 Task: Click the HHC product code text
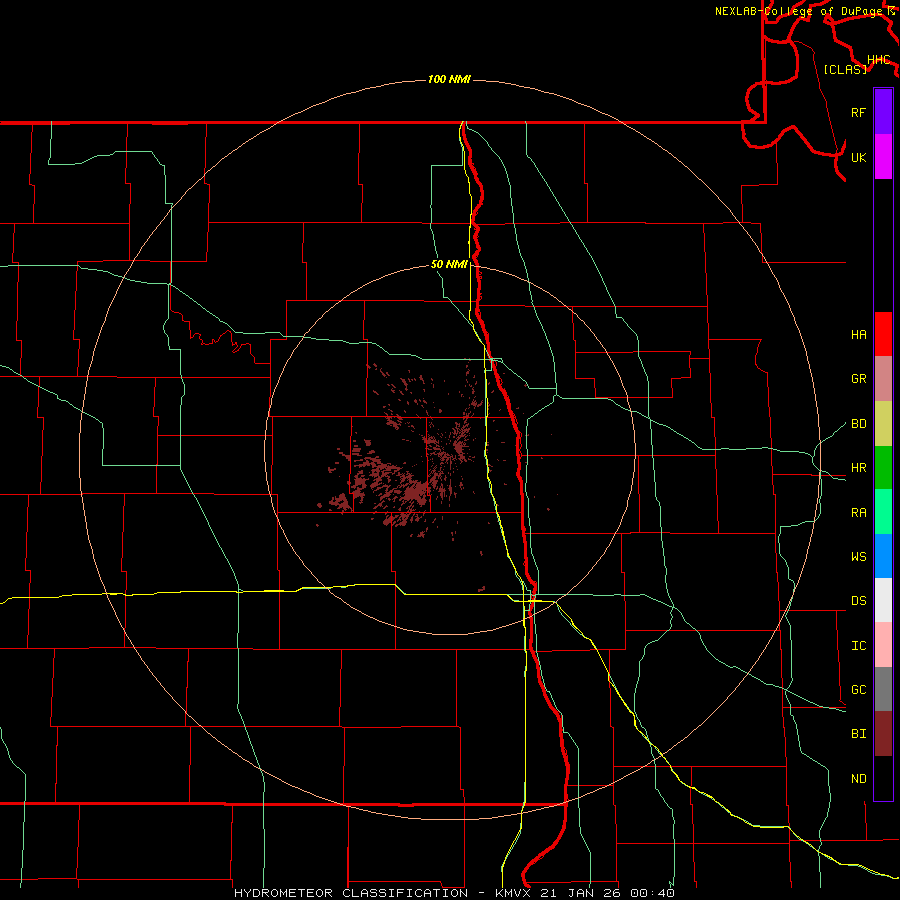tap(879, 60)
